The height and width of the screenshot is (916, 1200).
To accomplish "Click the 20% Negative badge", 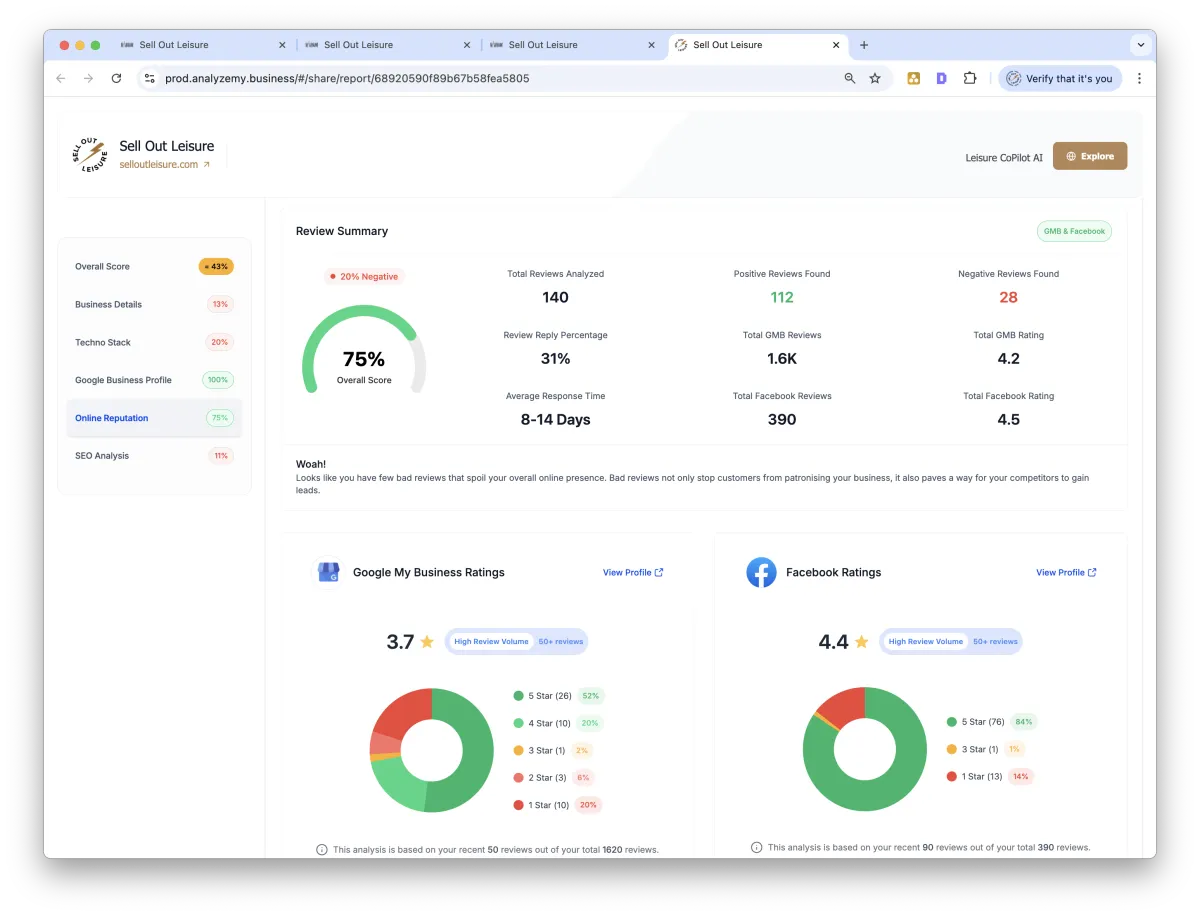I will tap(364, 276).
